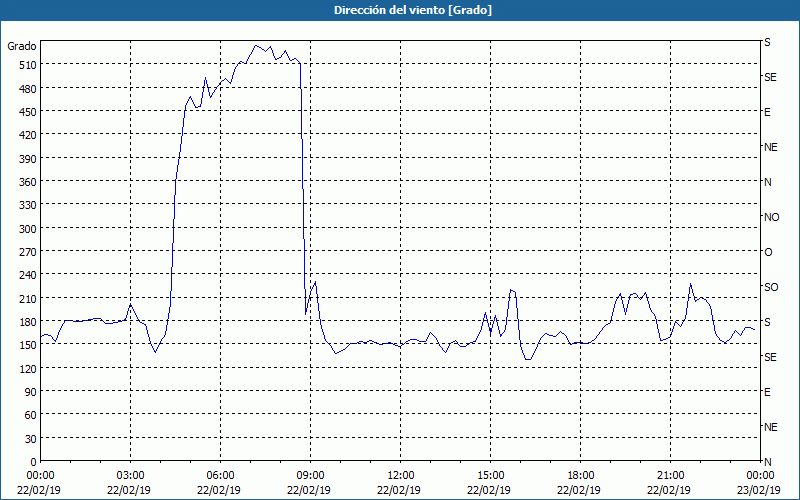Click the 390 y-axis value
The width and height of the screenshot is (800, 500).
pyautogui.click(x=29, y=159)
